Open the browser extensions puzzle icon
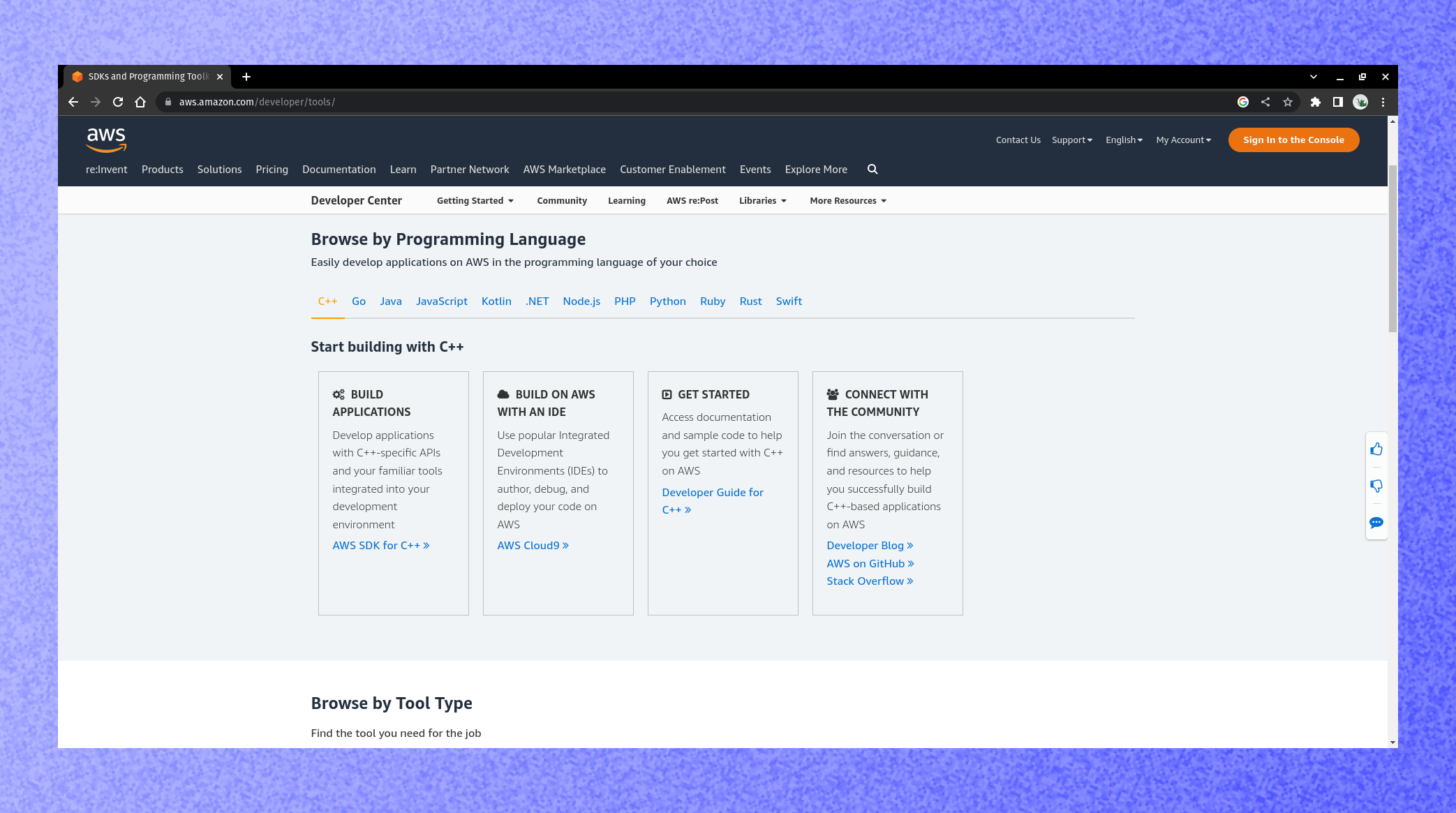The width and height of the screenshot is (1456, 813). click(x=1316, y=102)
